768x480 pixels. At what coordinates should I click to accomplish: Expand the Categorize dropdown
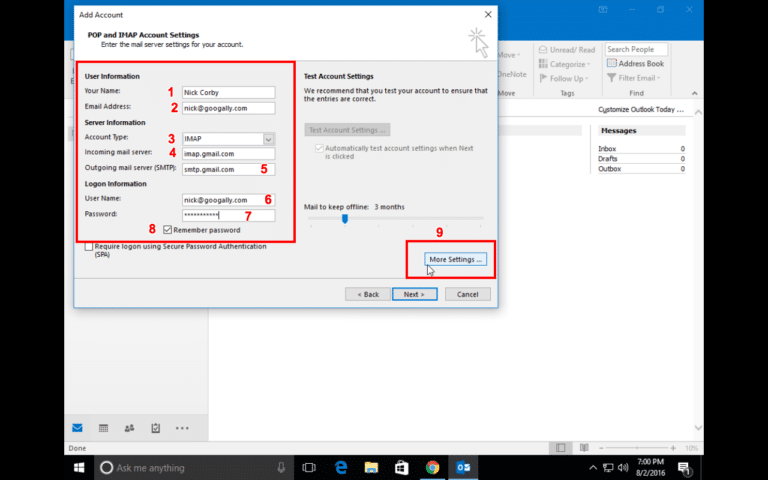[565, 64]
